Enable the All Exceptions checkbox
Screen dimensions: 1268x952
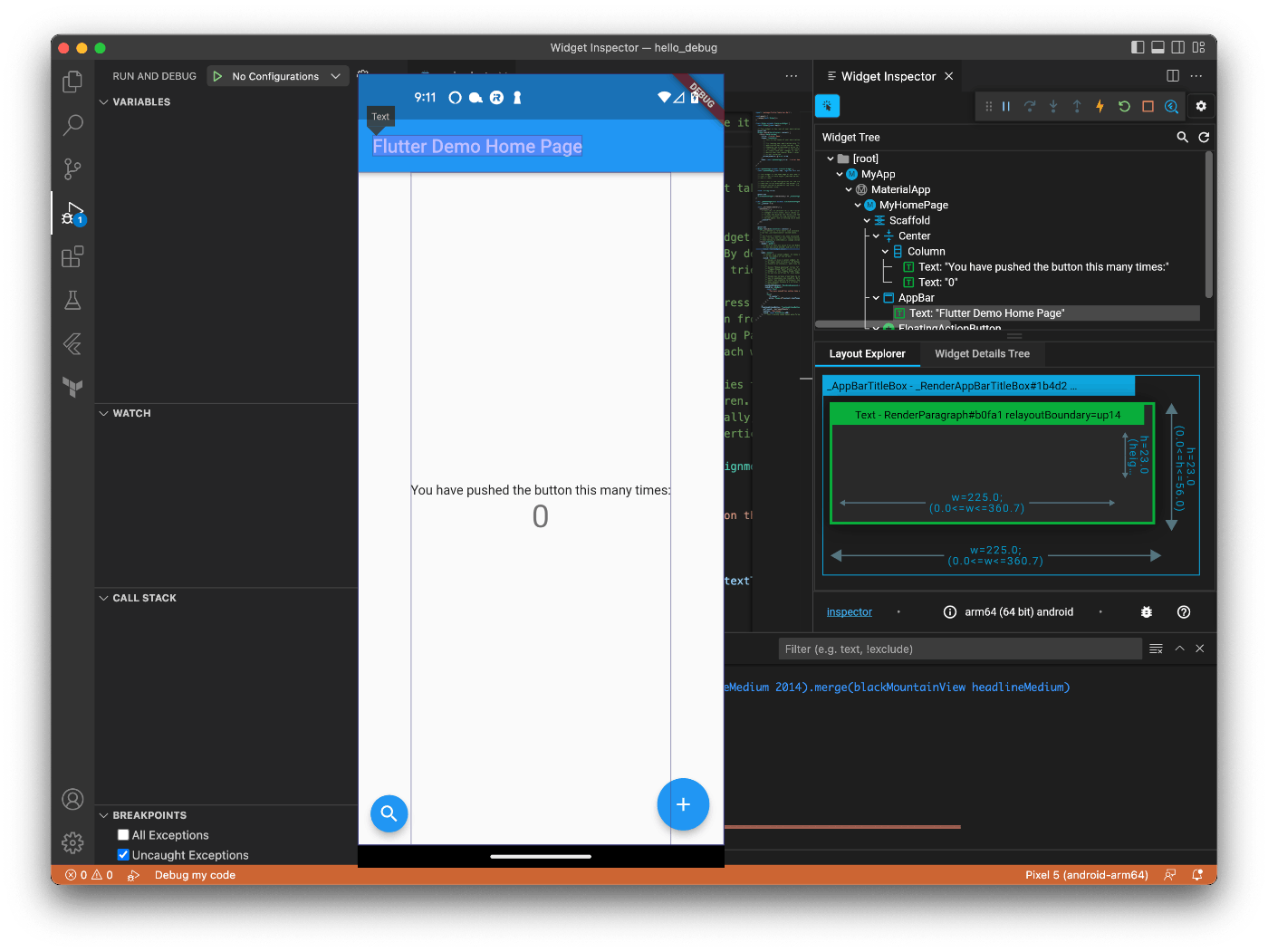pyautogui.click(x=123, y=835)
